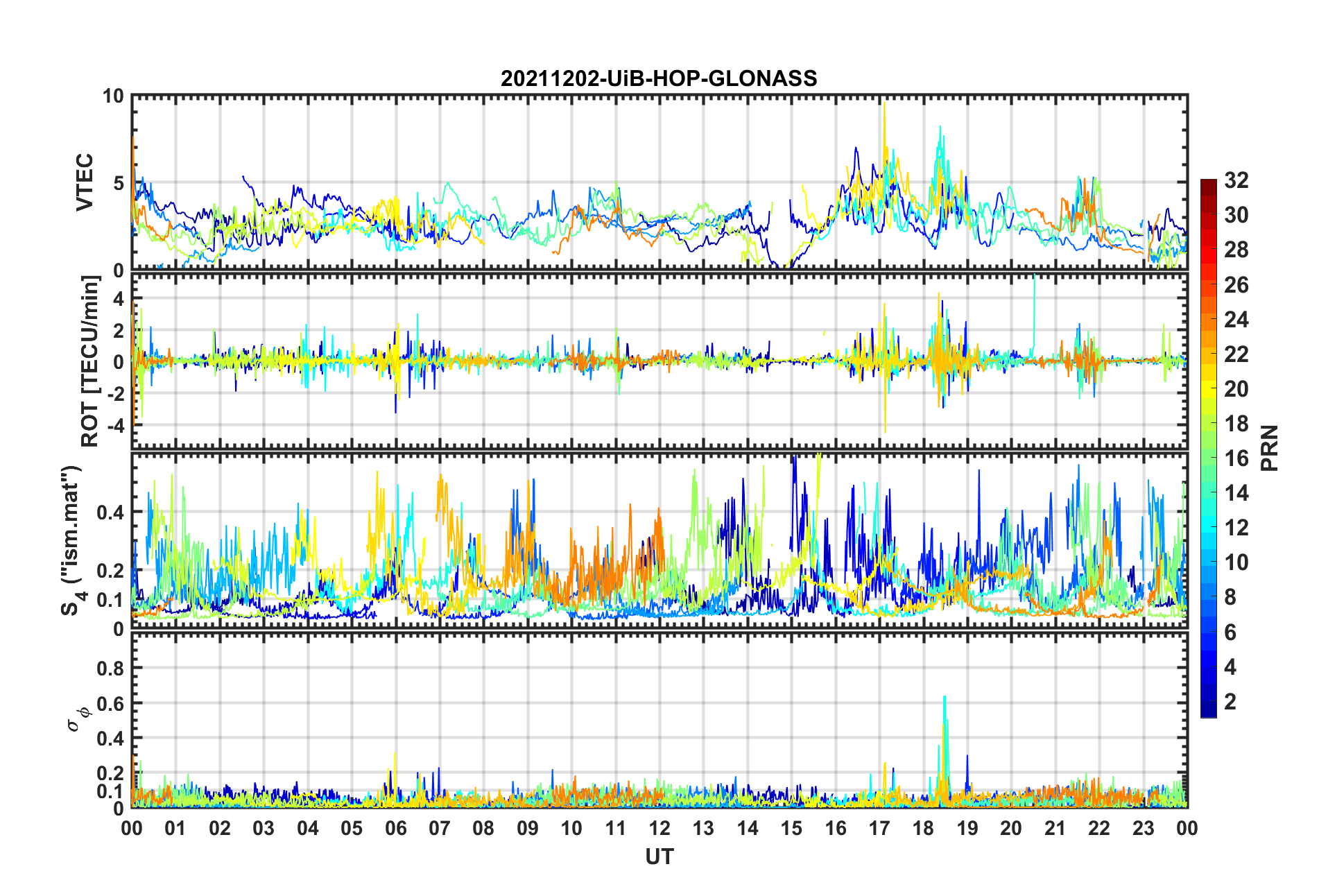The width and height of the screenshot is (1319, 896).
Task: Click colorbar tick label 32
Action: [x=1236, y=180]
